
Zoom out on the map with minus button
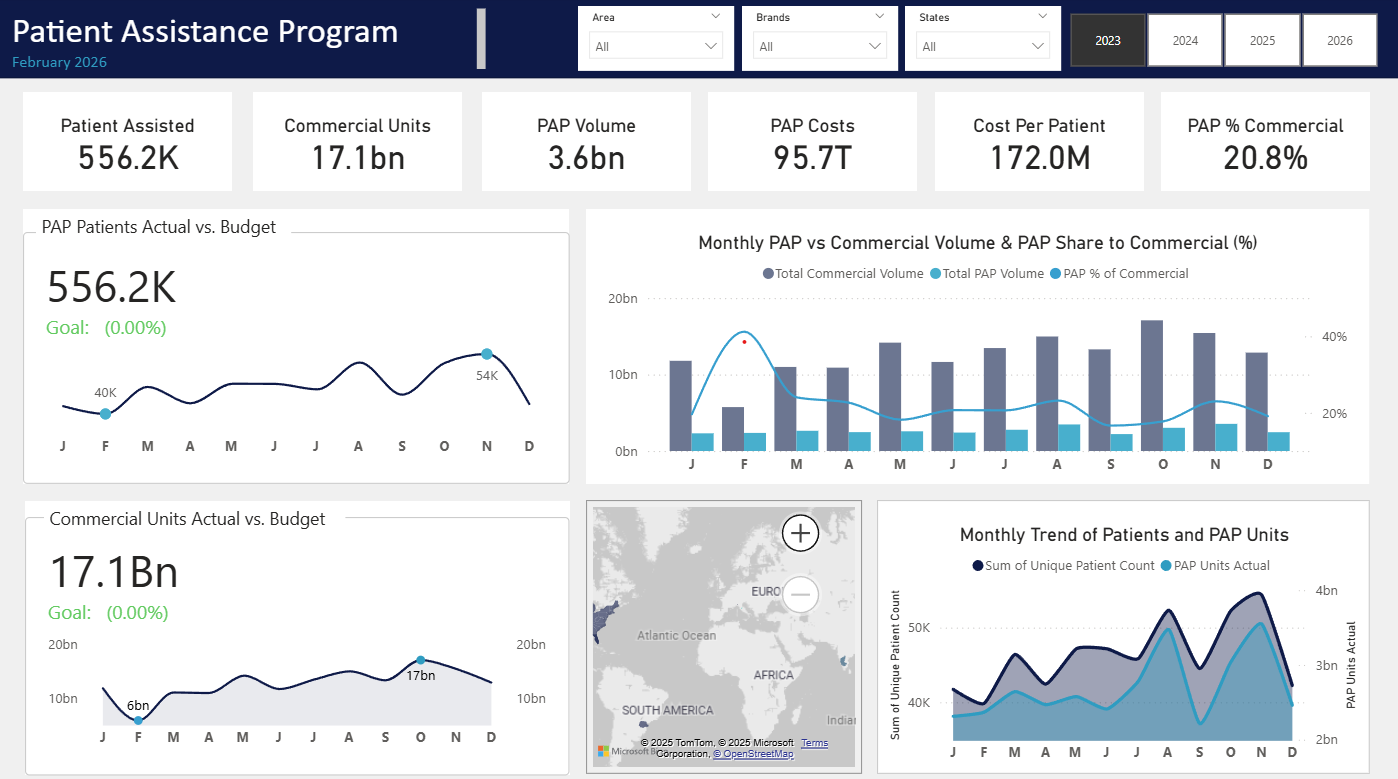pos(800,595)
